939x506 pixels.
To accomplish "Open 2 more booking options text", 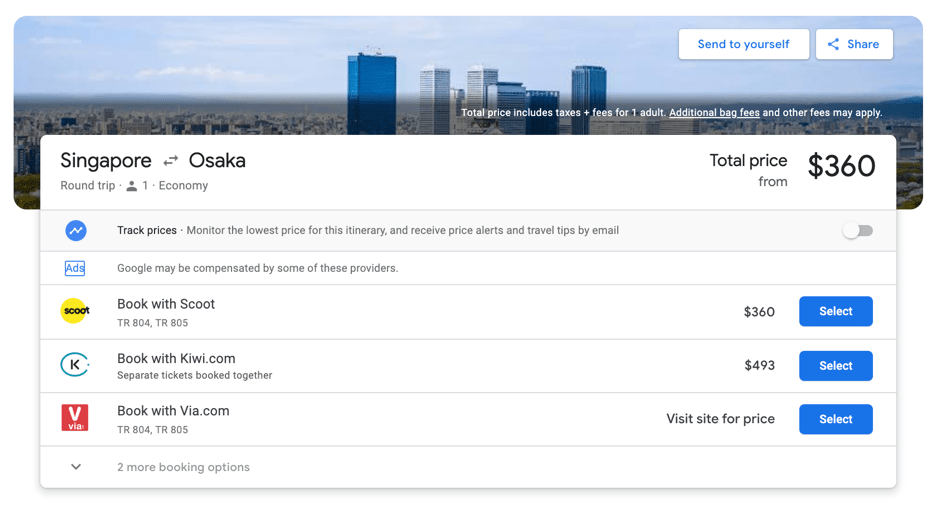I will click(183, 467).
